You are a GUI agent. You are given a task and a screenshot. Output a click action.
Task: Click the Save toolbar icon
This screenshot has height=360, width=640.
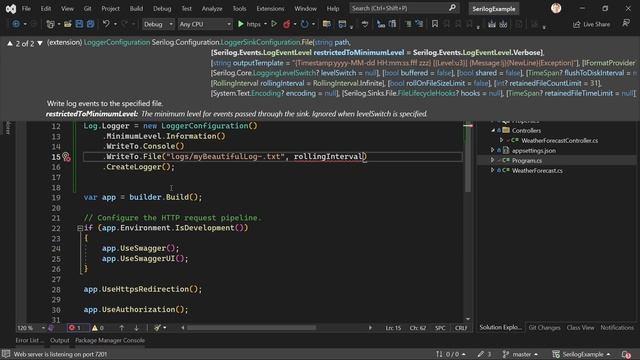(x=79, y=24)
